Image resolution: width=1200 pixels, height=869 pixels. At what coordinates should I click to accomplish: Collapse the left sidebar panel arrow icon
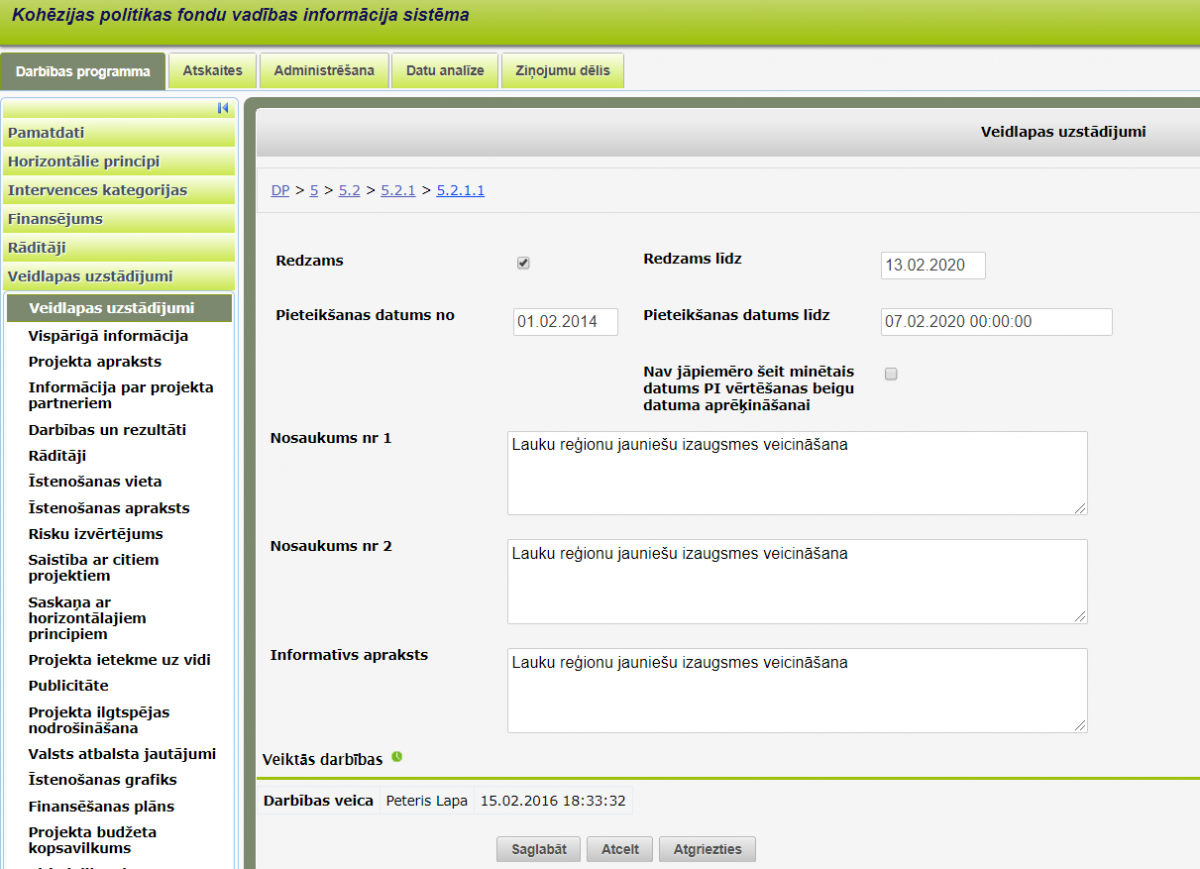tap(223, 108)
